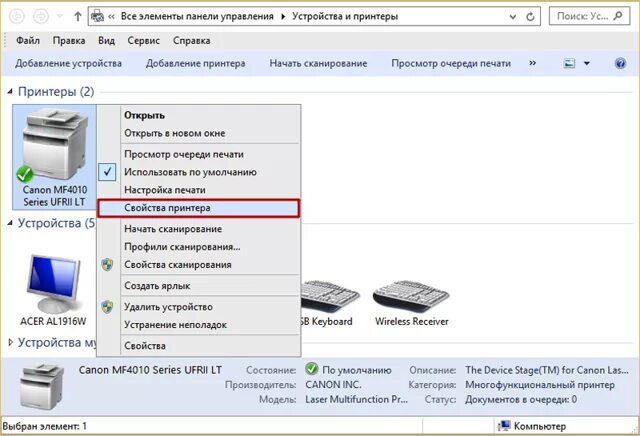Click Canon MF4010 Series UFRII LT details title
The image size is (640, 436).
(150, 370)
